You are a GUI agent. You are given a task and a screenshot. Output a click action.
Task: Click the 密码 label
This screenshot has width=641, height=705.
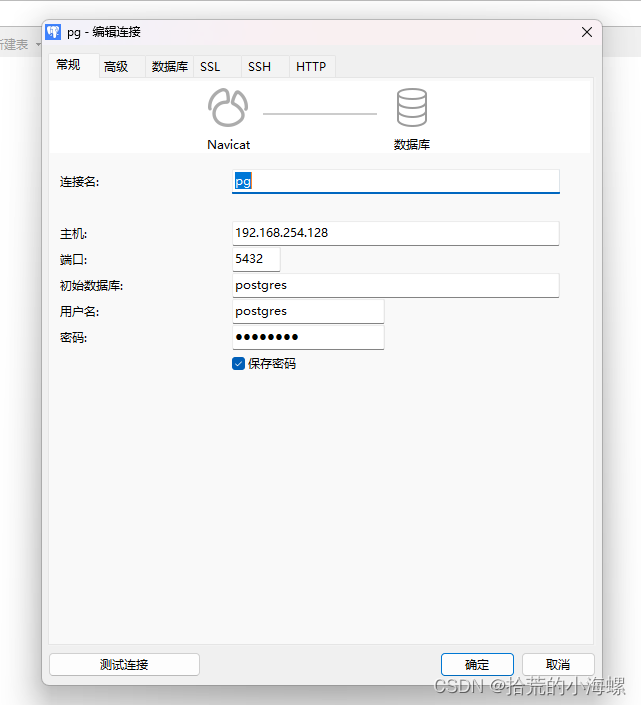[73, 337]
